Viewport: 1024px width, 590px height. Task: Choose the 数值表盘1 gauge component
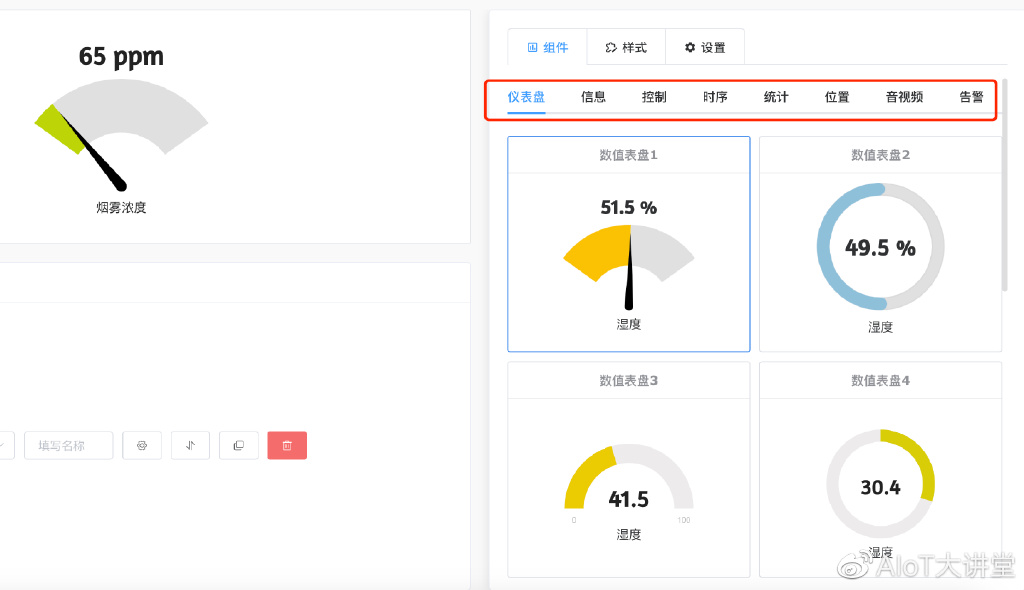(628, 244)
